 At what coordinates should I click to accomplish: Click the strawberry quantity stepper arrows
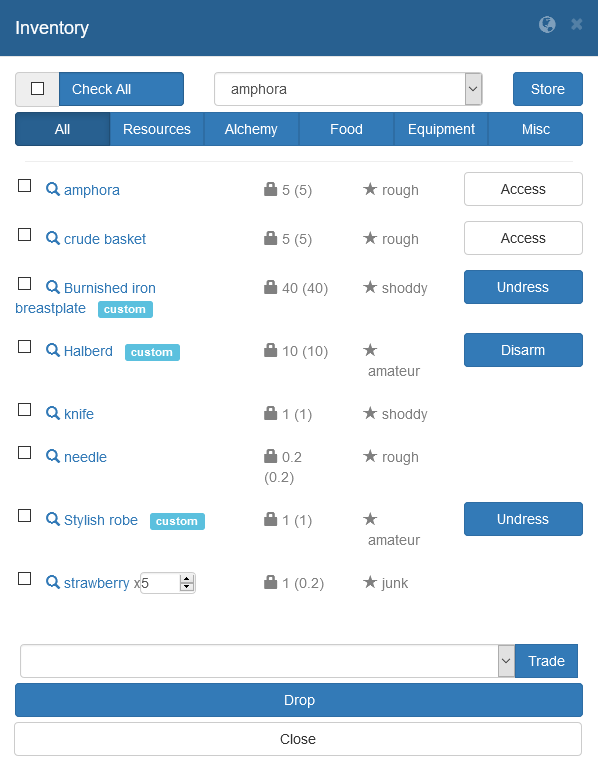click(187, 583)
